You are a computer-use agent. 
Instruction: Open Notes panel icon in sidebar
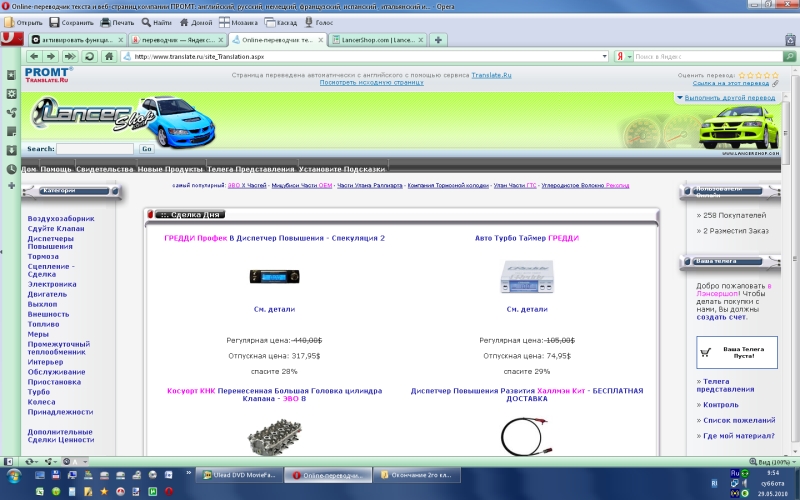pyautogui.click(x=11, y=131)
